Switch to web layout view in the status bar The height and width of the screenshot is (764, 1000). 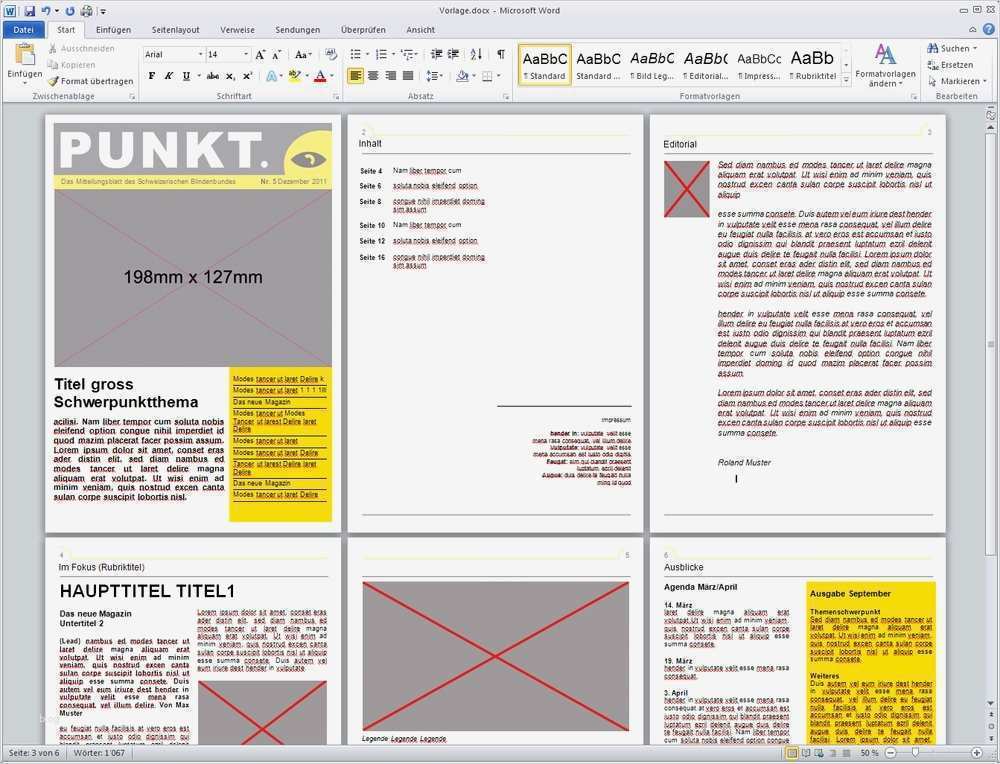[x=820, y=753]
